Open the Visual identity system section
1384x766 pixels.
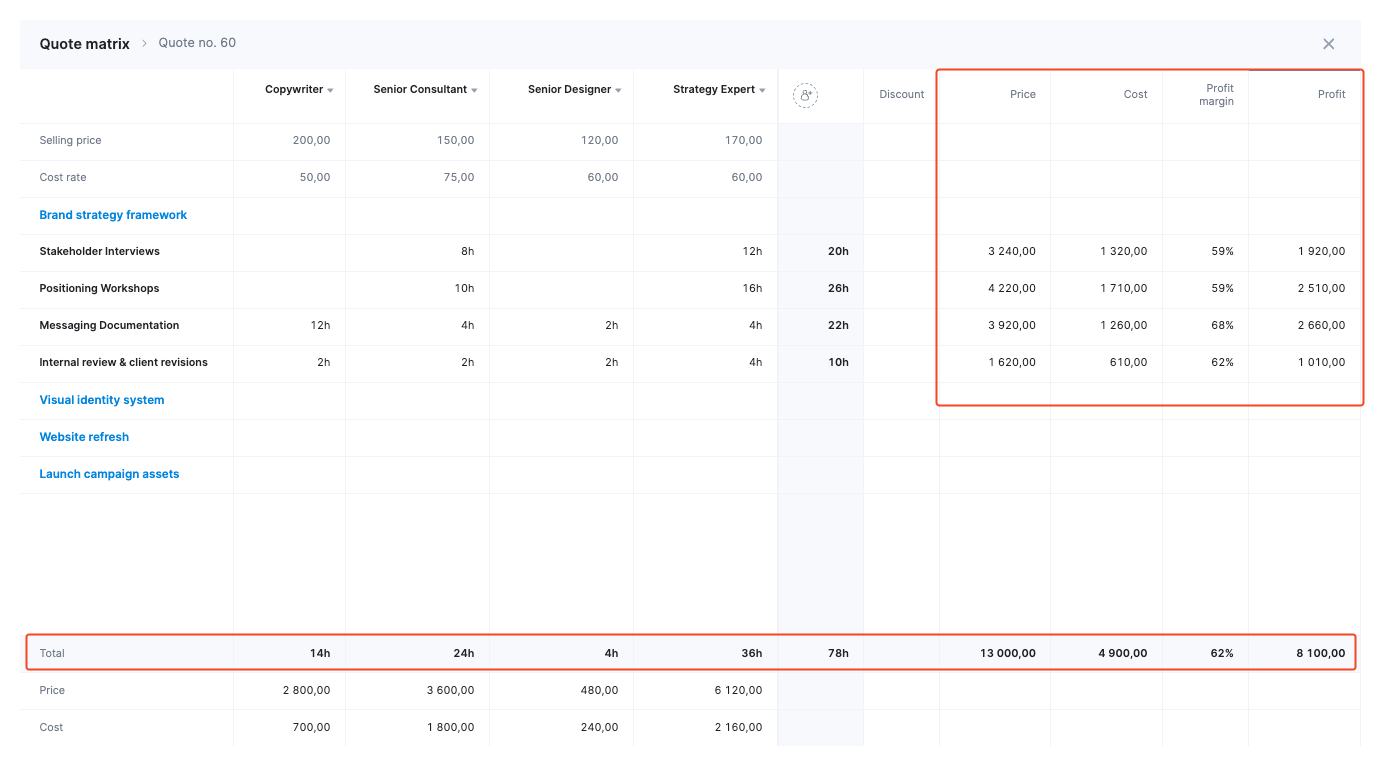[x=101, y=400]
